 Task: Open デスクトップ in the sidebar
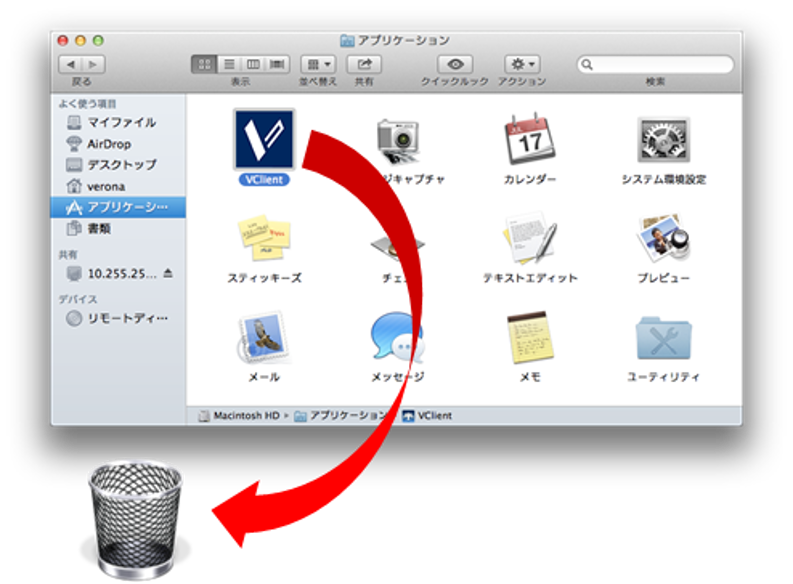tap(118, 165)
